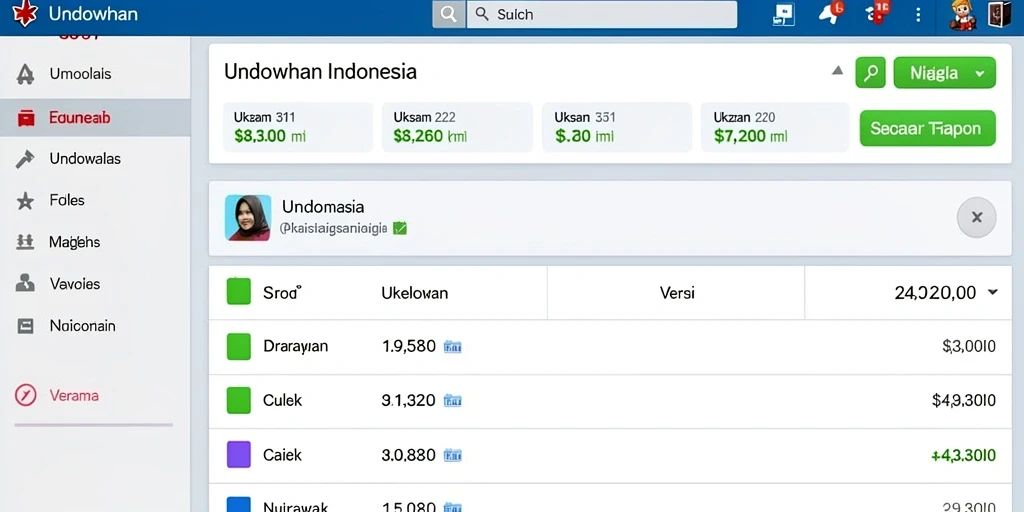
Task: Sort by the Ukelowan column header
Action: 415,293
